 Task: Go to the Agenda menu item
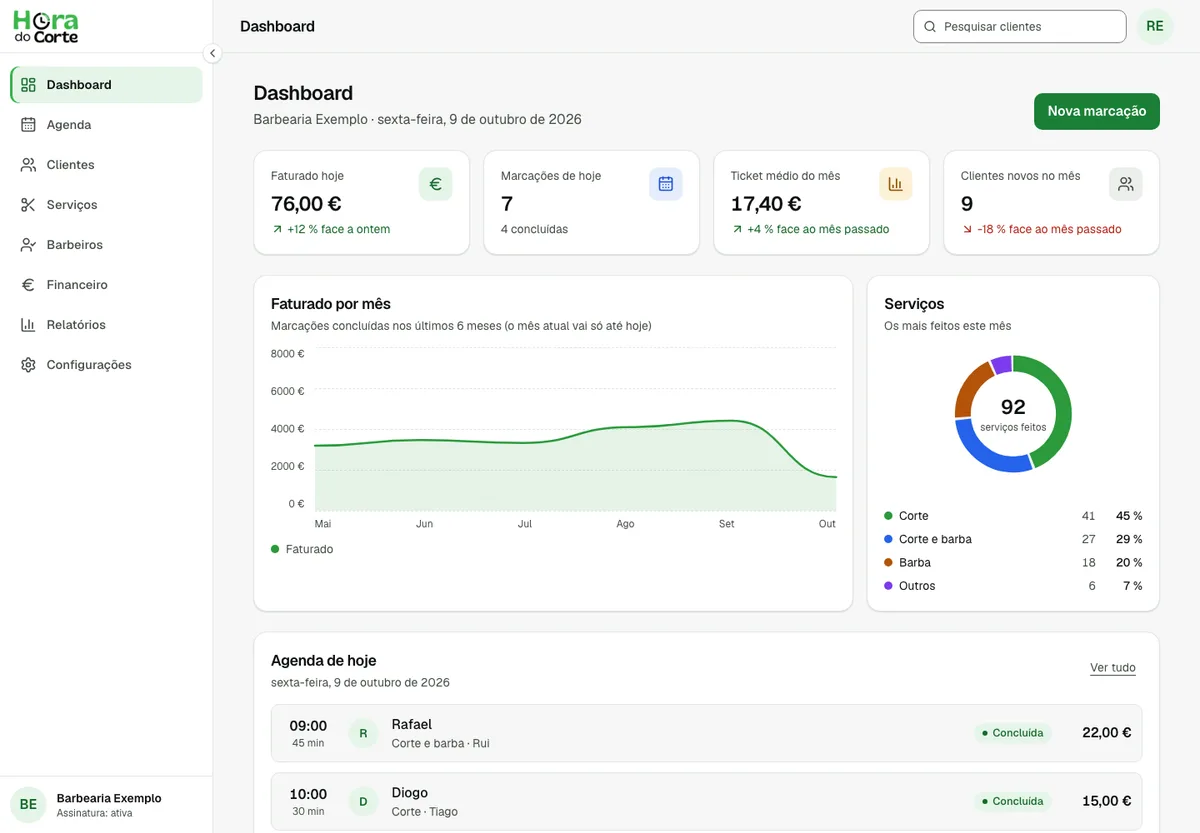(x=106, y=125)
